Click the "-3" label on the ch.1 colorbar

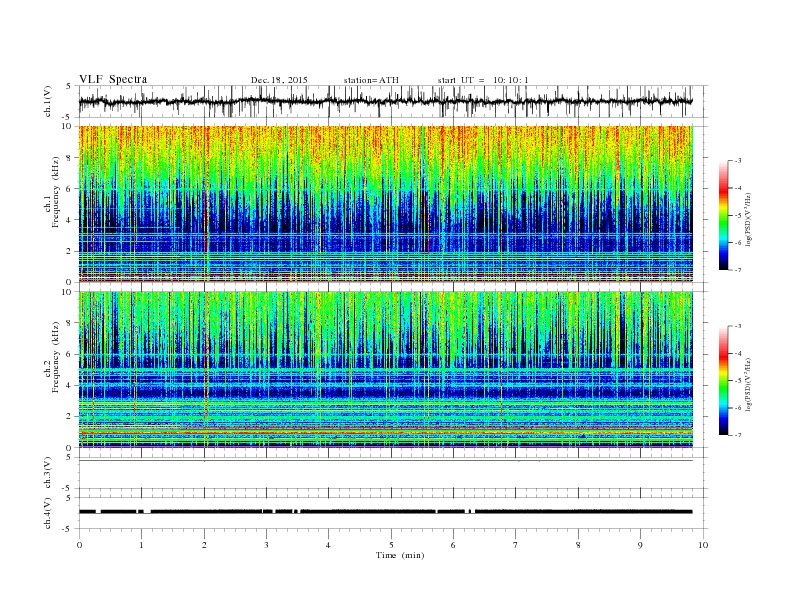coord(738,161)
